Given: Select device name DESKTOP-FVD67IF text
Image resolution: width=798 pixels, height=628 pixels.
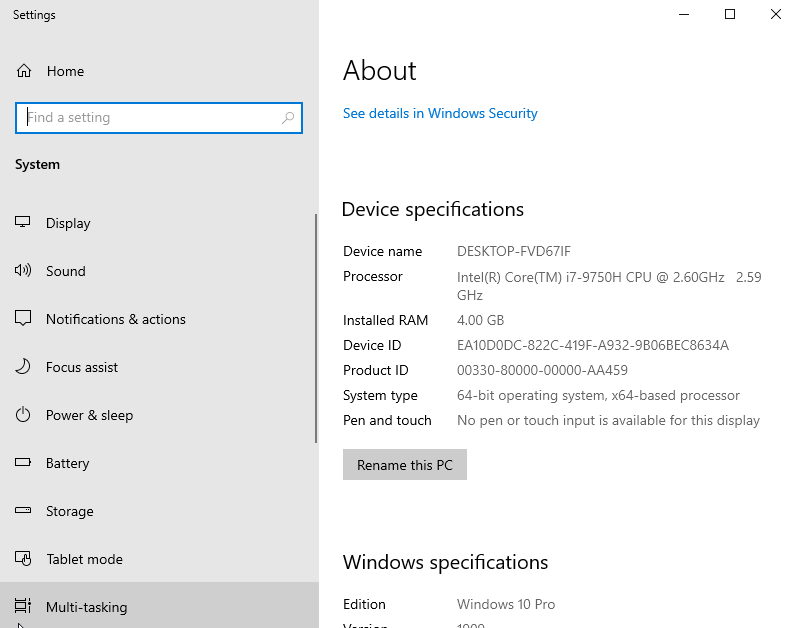Looking at the screenshot, I should (514, 251).
